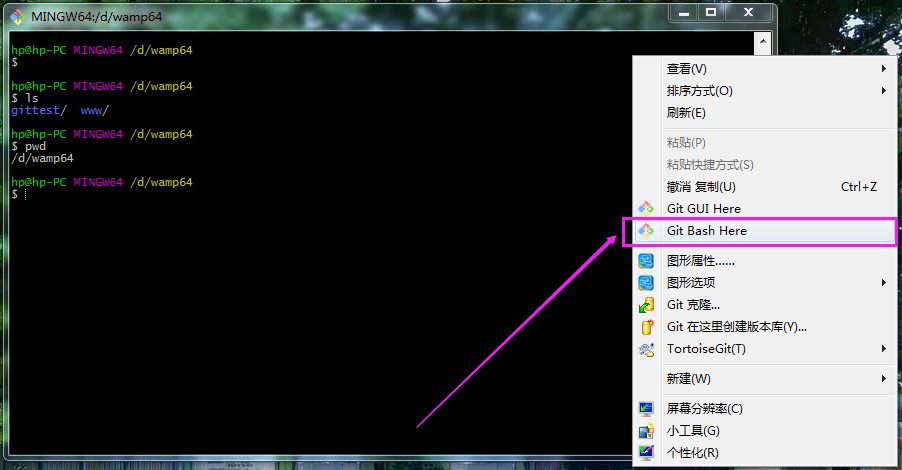Click the 图形属性 graphics icon
The height and width of the screenshot is (470, 902).
(645, 261)
